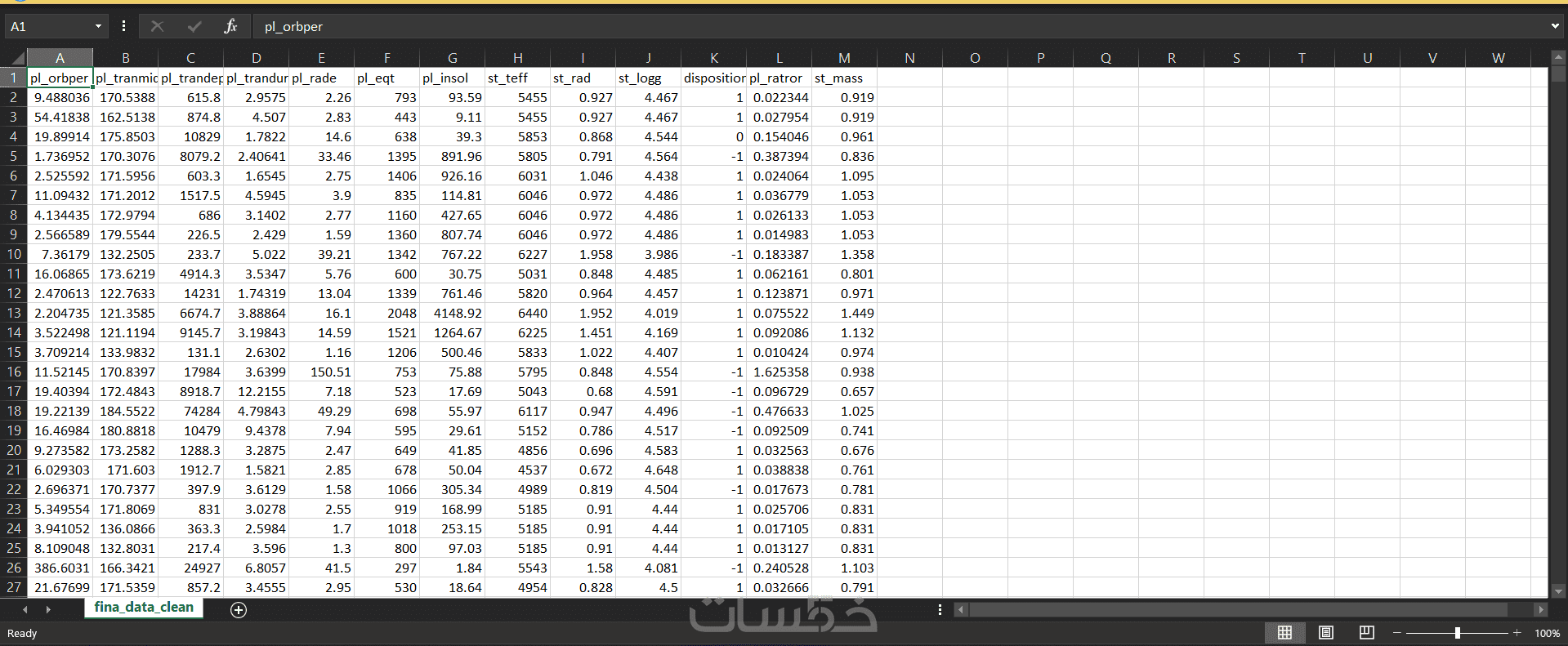The width and height of the screenshot is (1568, 646).
Task: Add a new sheet with plus button
Action: (x=239, y=610)
